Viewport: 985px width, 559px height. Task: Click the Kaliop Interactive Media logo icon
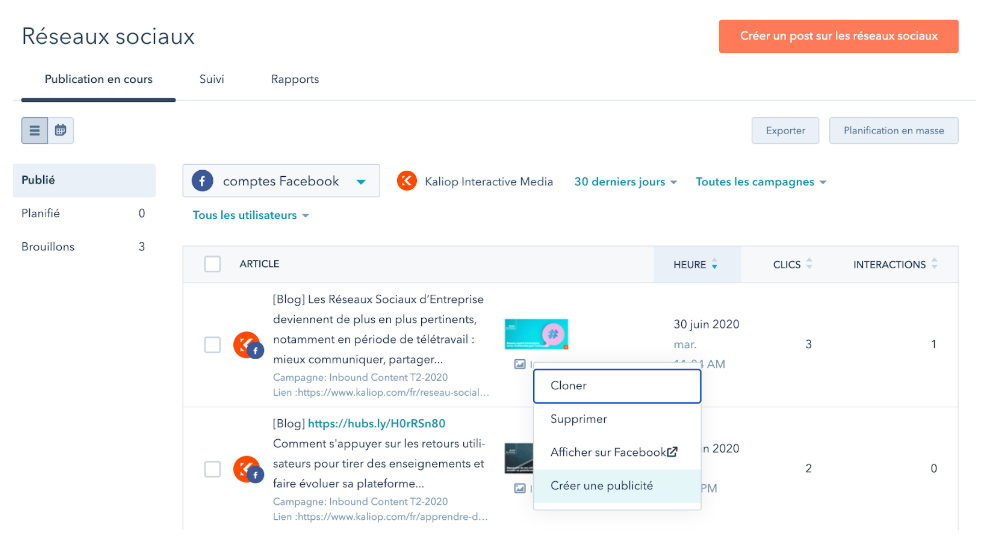click(x=406, y=181)
